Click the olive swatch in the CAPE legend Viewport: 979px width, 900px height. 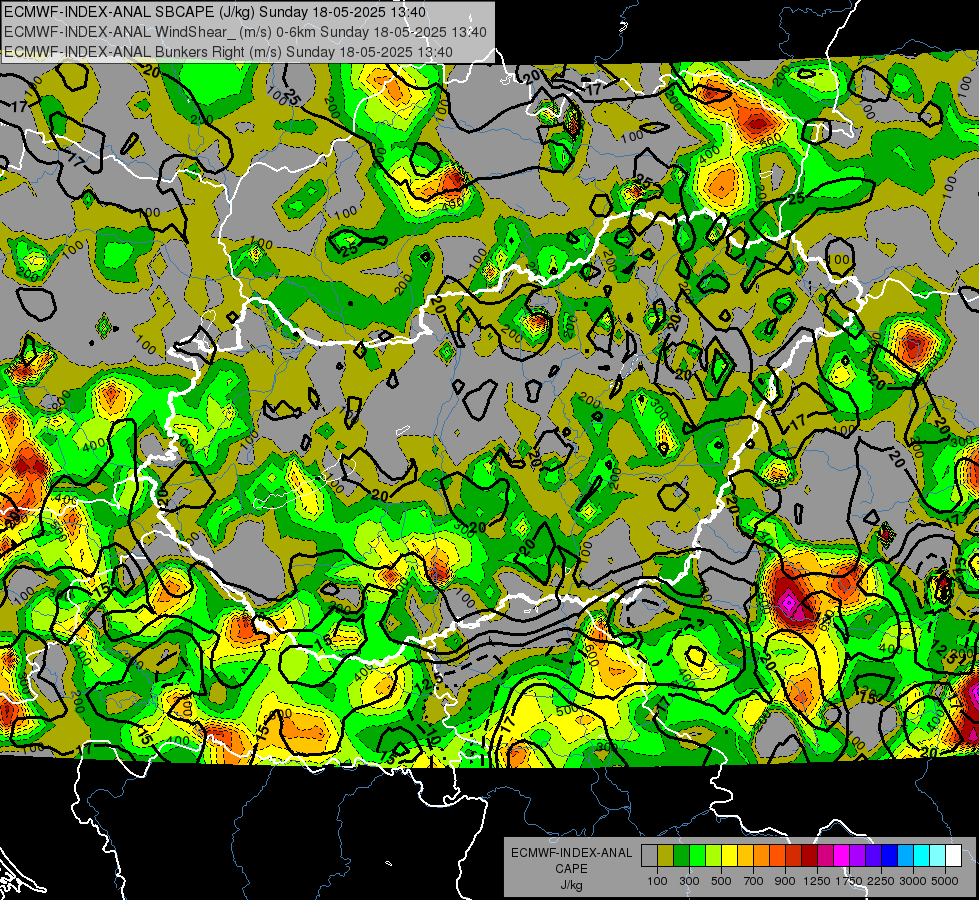[666, 856]
